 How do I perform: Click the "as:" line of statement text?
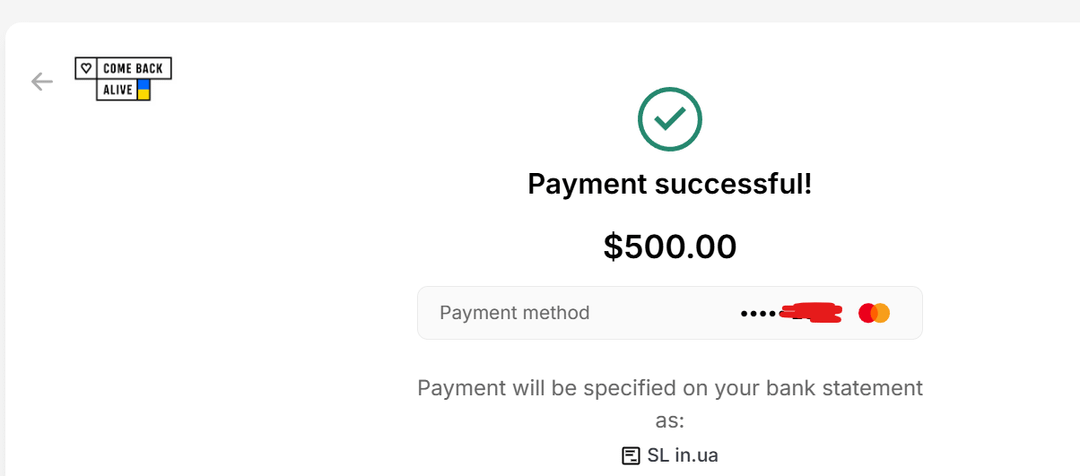[670, 421]
